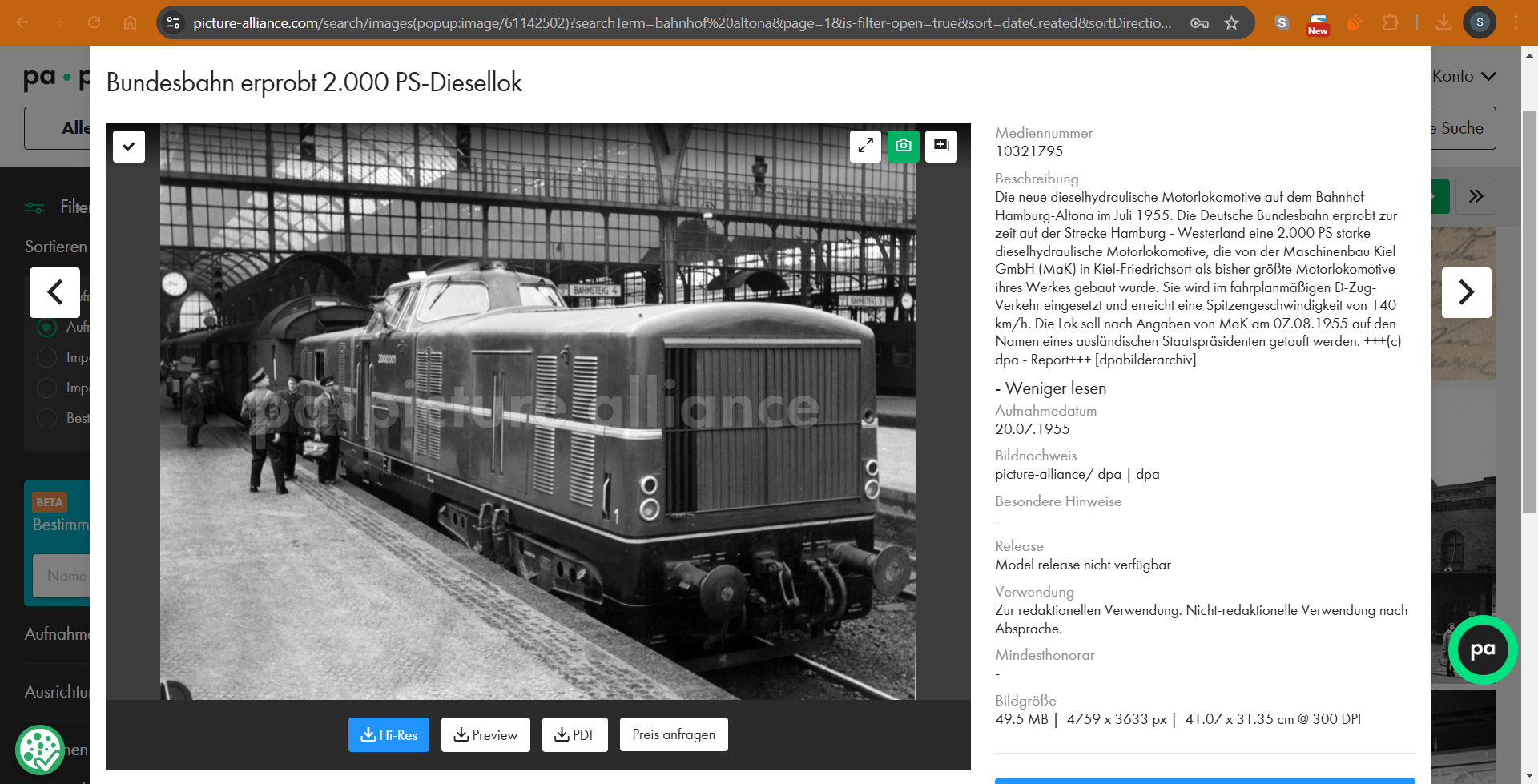
Task: Add image to lightbox collection icon
Action: click(941, 146)
